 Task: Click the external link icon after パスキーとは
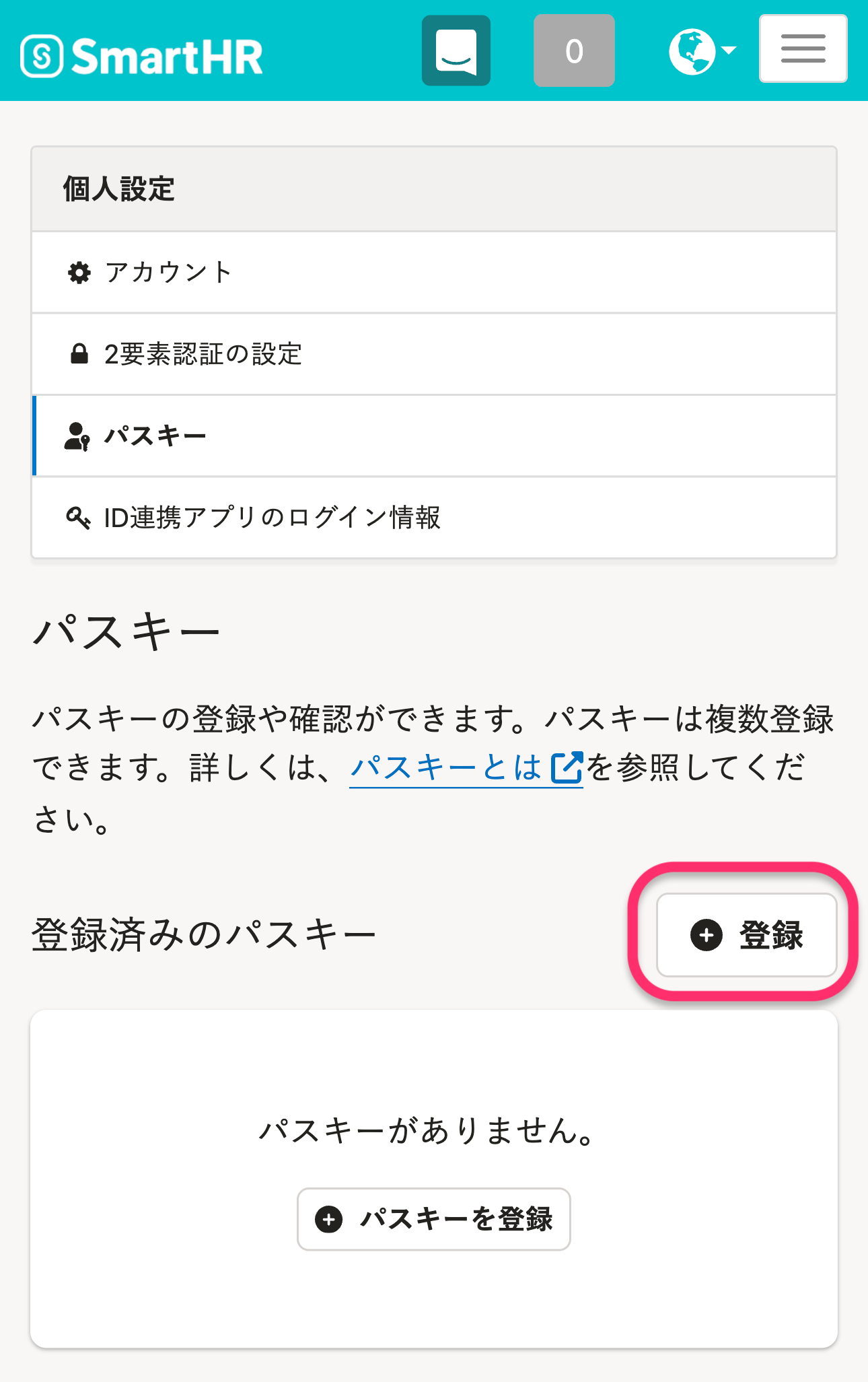point(567,767)
